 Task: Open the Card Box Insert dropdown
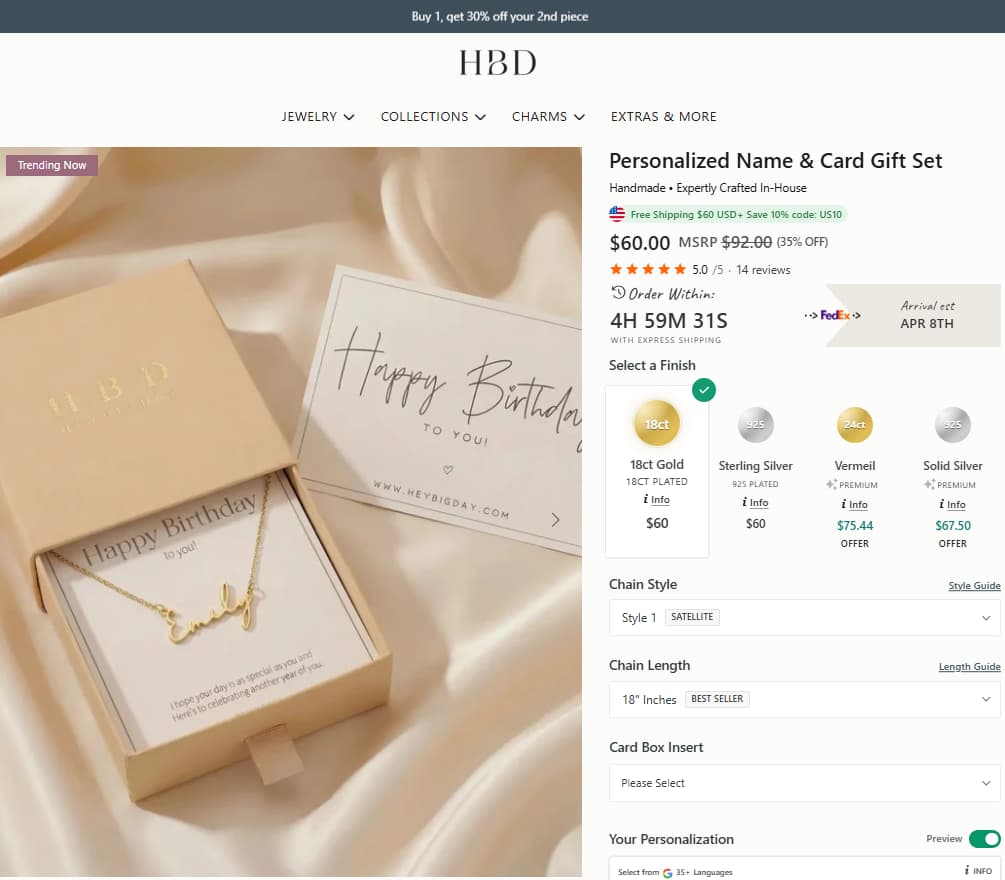[804, 783]
